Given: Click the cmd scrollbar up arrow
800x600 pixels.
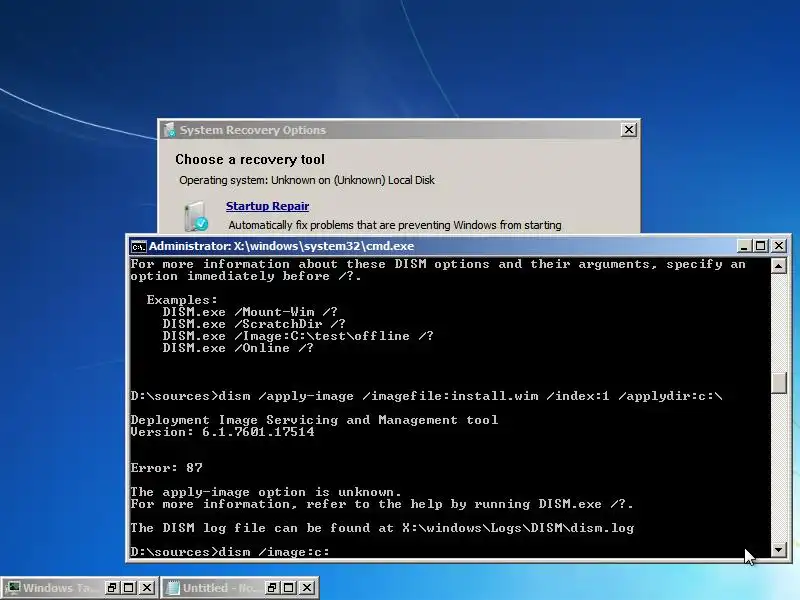Looking at the screenshot, I should [779, 266].
